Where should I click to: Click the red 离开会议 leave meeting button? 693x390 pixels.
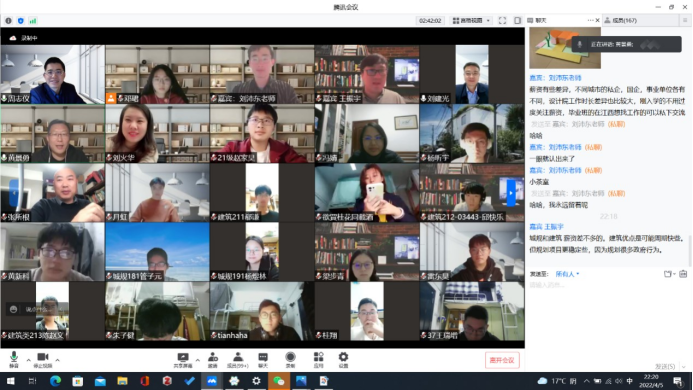point(502,360)
